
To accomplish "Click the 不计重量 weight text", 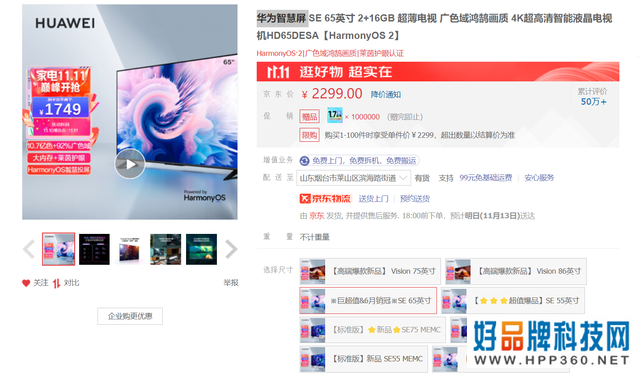I will pos(314,237).
